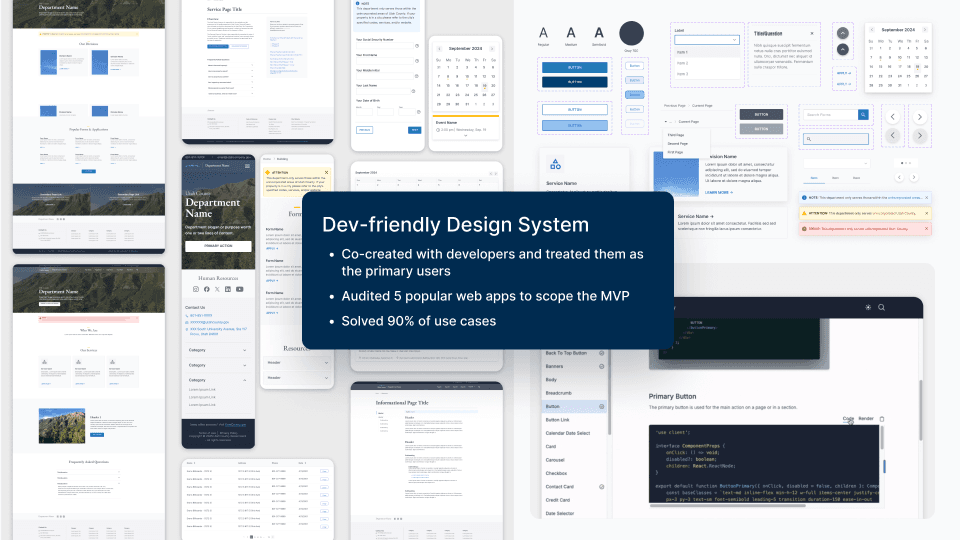Copy code with the clipboard icon beside Render
Screen dimensions: 960x540
(x=882, y=419)
